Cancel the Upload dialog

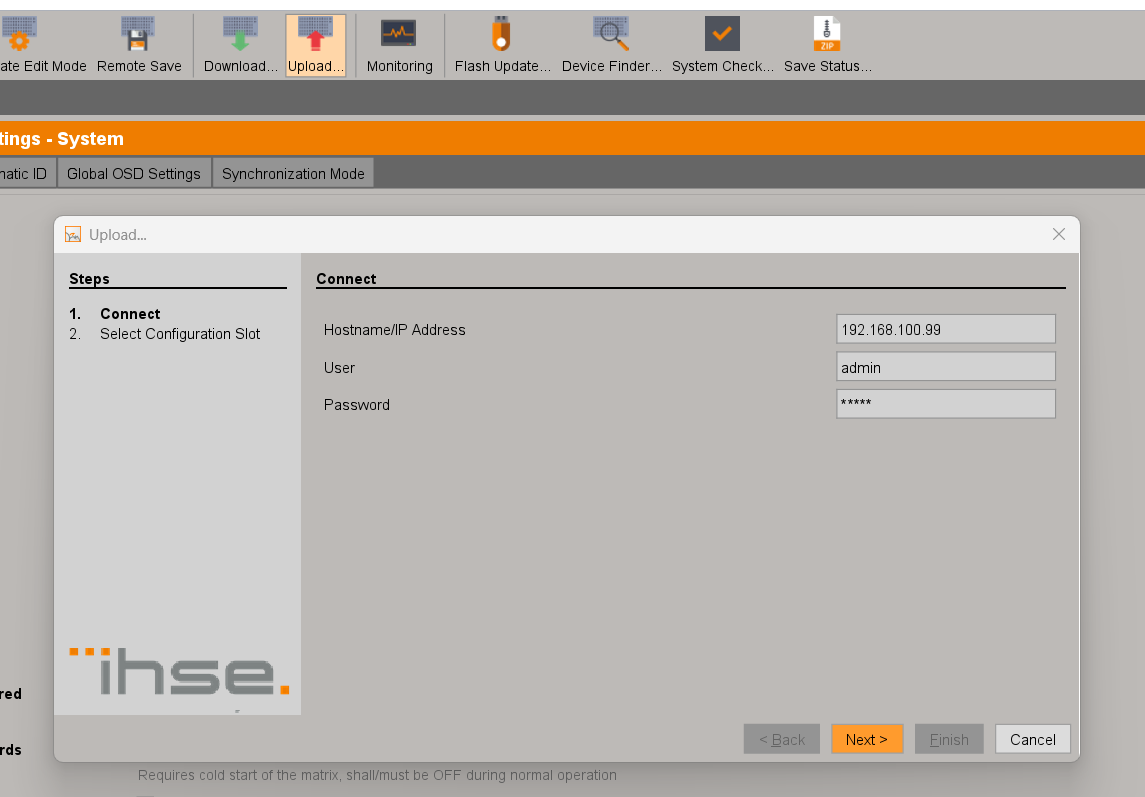click(x=1032, y=739)
